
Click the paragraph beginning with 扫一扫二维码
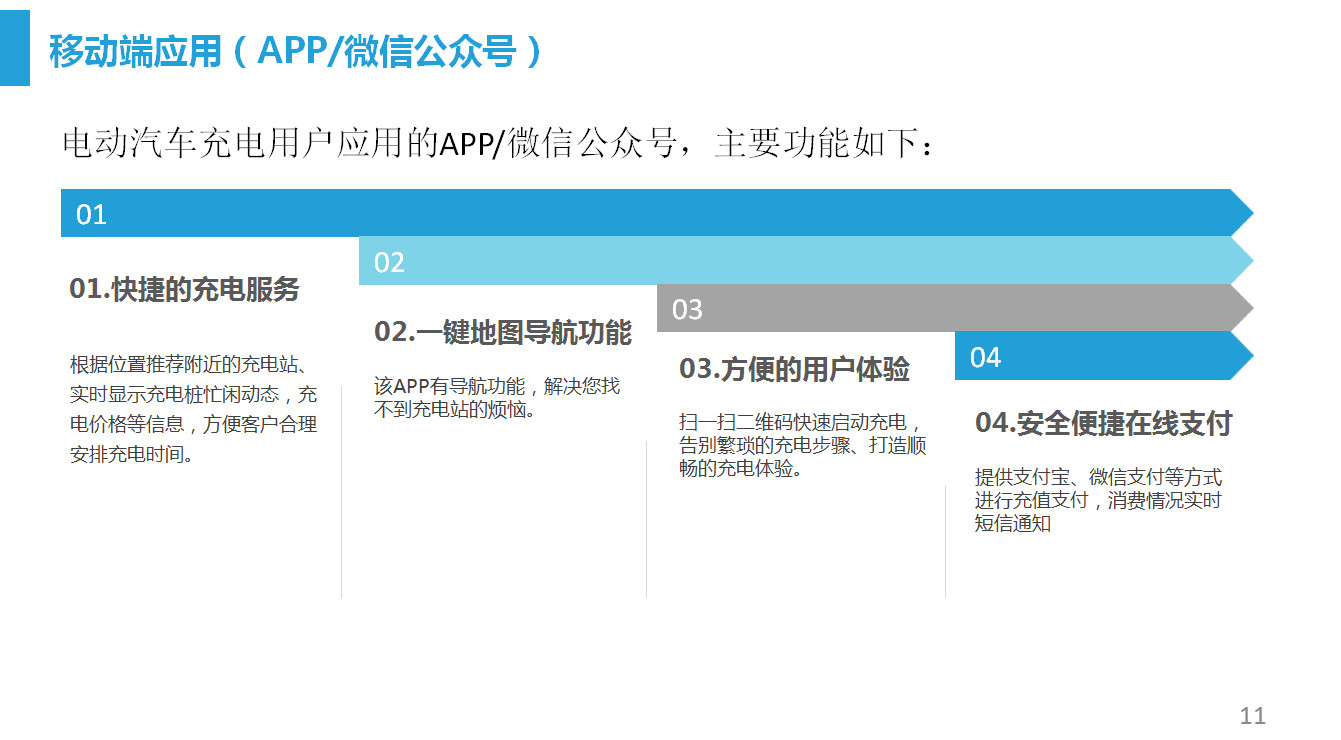pyautogui.click(x=802, y=445)
